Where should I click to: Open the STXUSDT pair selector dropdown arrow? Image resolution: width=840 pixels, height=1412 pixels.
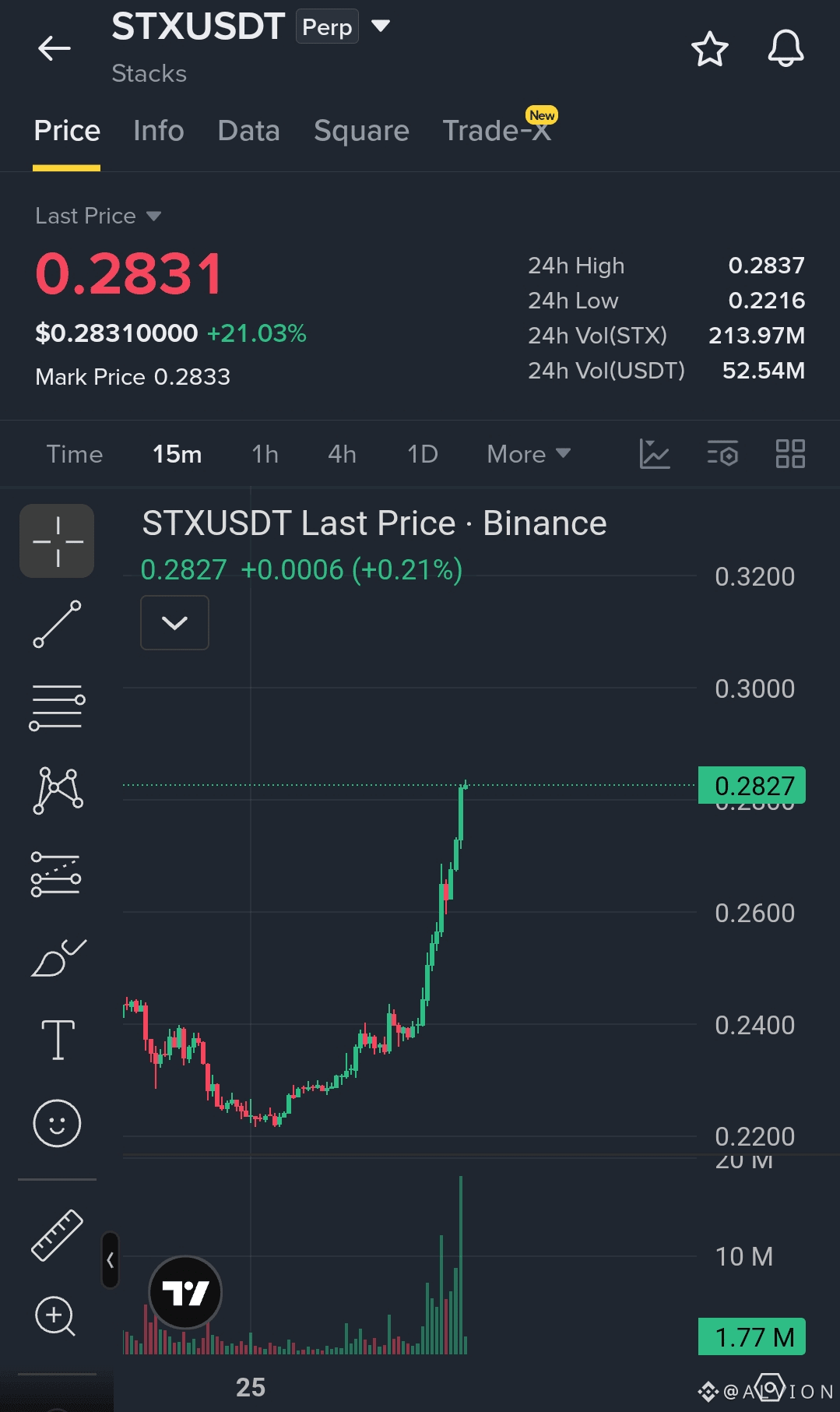coord(381,26)
